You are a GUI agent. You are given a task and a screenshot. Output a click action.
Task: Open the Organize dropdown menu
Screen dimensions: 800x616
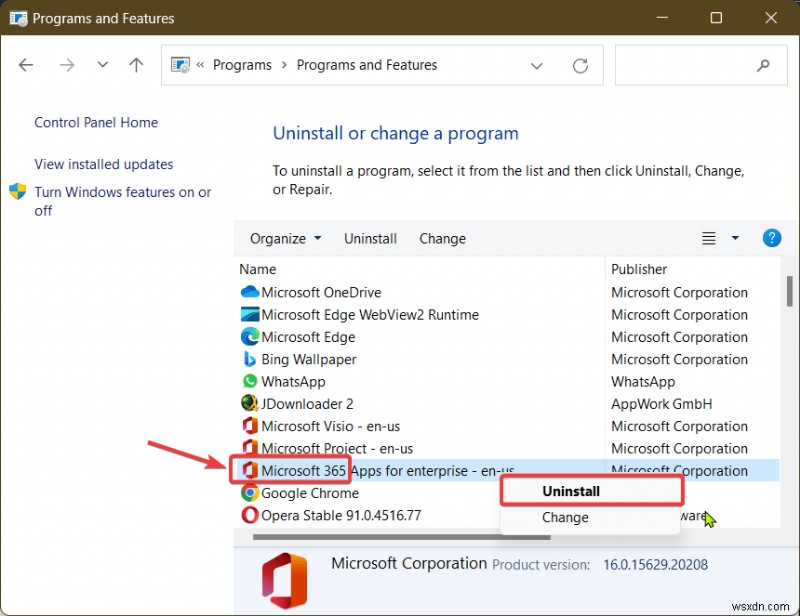coord(285,239)
